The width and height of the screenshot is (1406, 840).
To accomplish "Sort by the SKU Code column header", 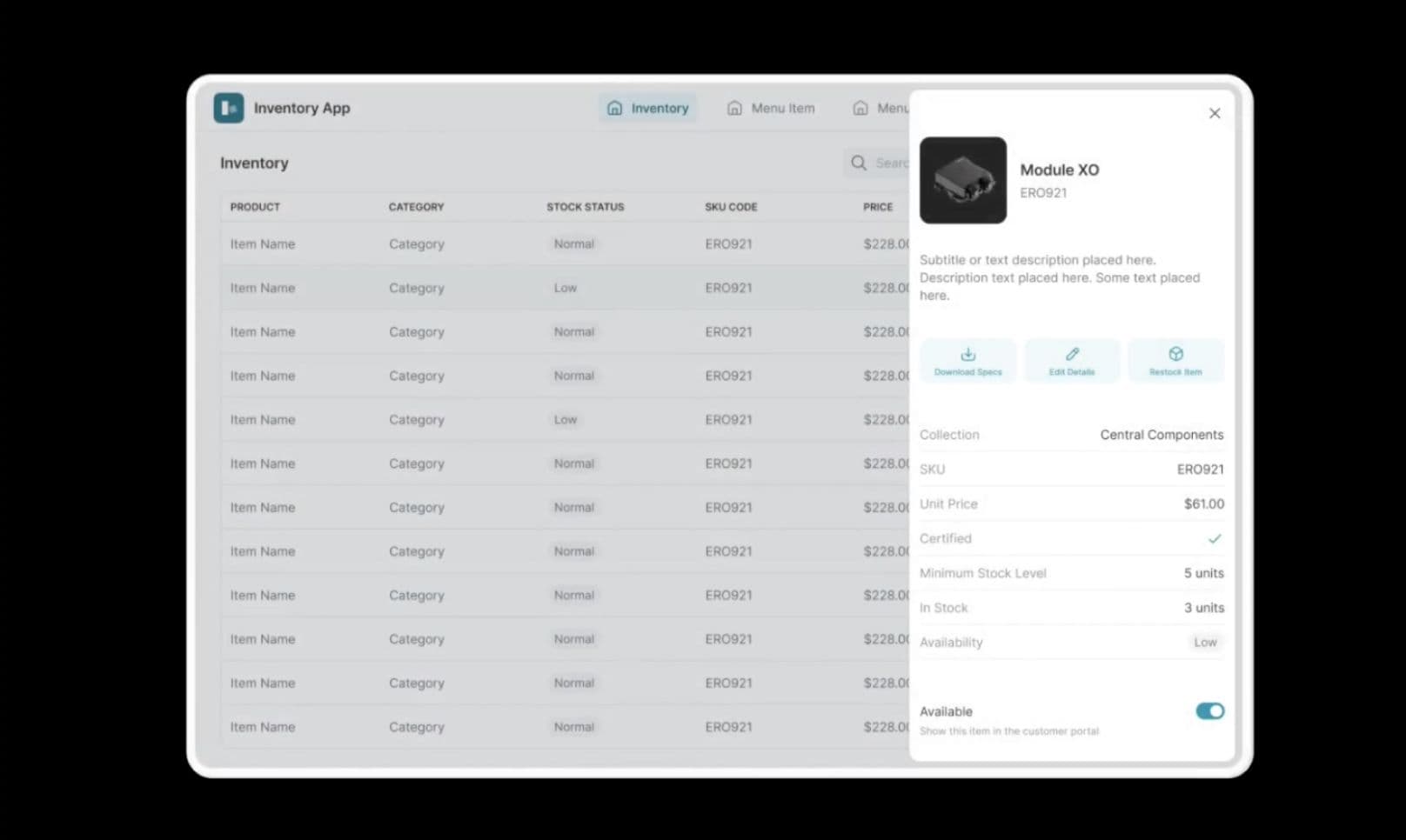I will tap(731, 207).
